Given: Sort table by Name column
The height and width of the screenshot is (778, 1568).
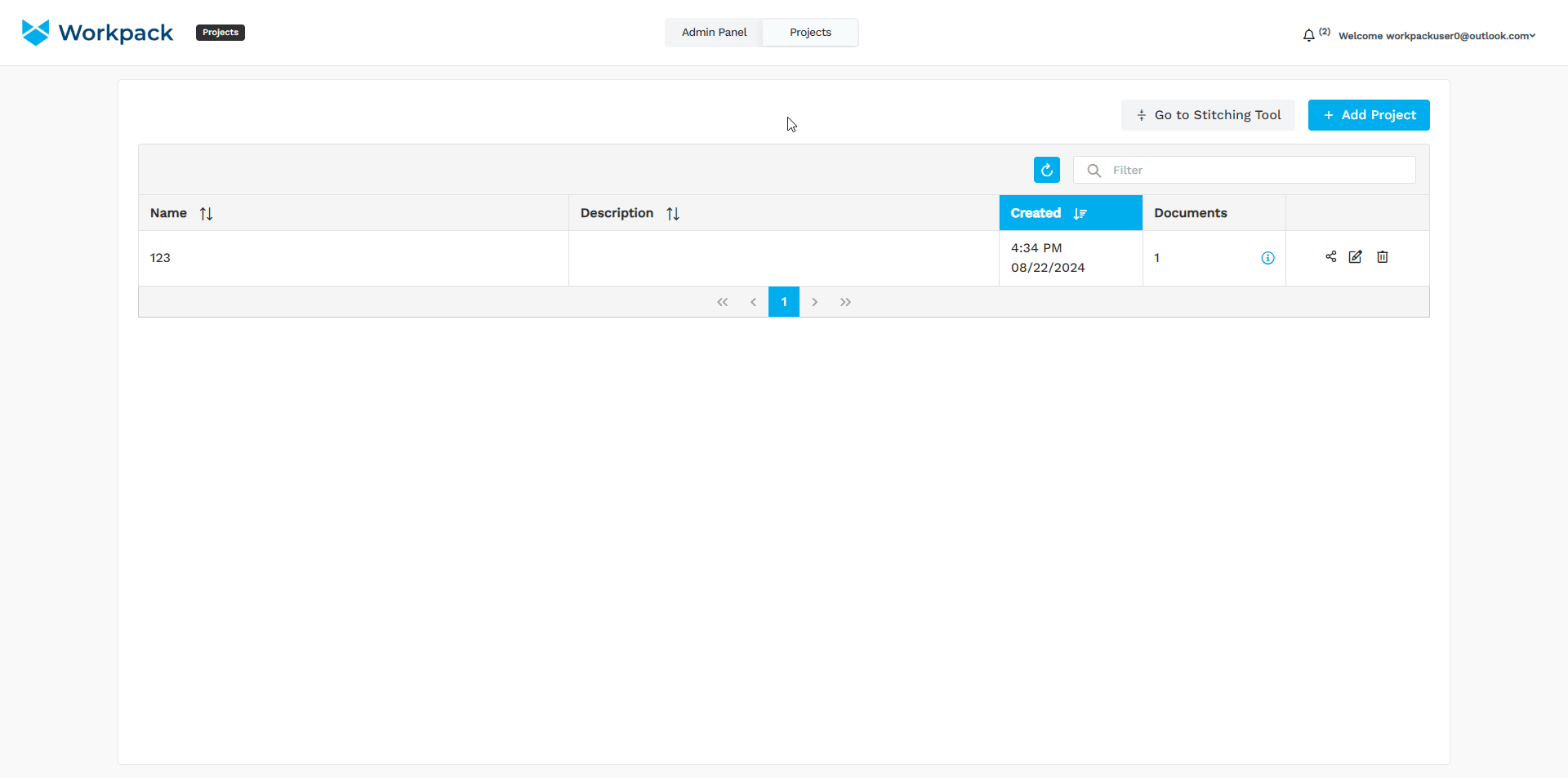Looking at the screenshot, I should (206, 213).
